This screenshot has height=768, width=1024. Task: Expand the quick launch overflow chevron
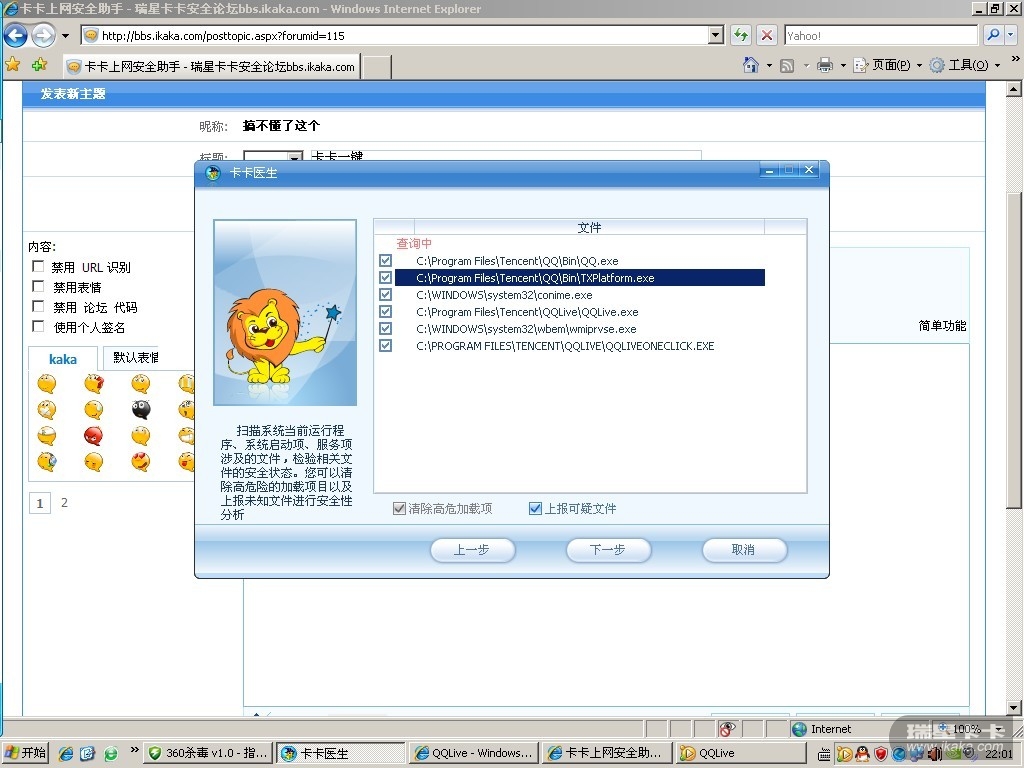135,750
